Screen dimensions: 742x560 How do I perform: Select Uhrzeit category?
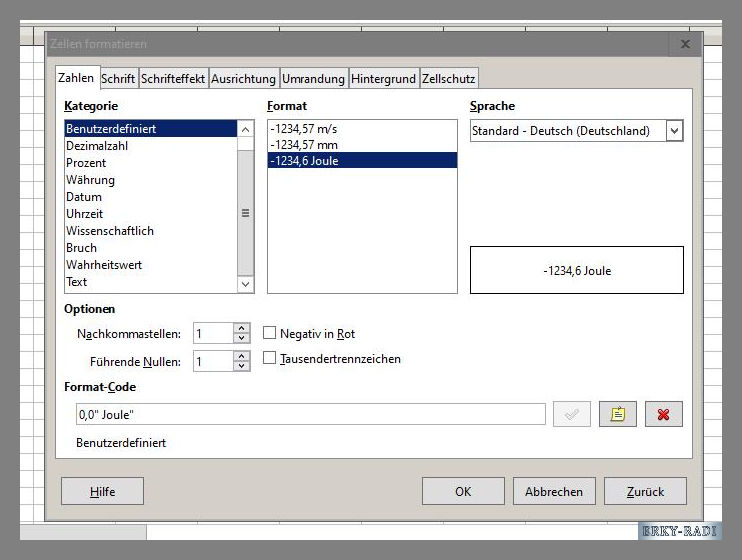point(150,214)
